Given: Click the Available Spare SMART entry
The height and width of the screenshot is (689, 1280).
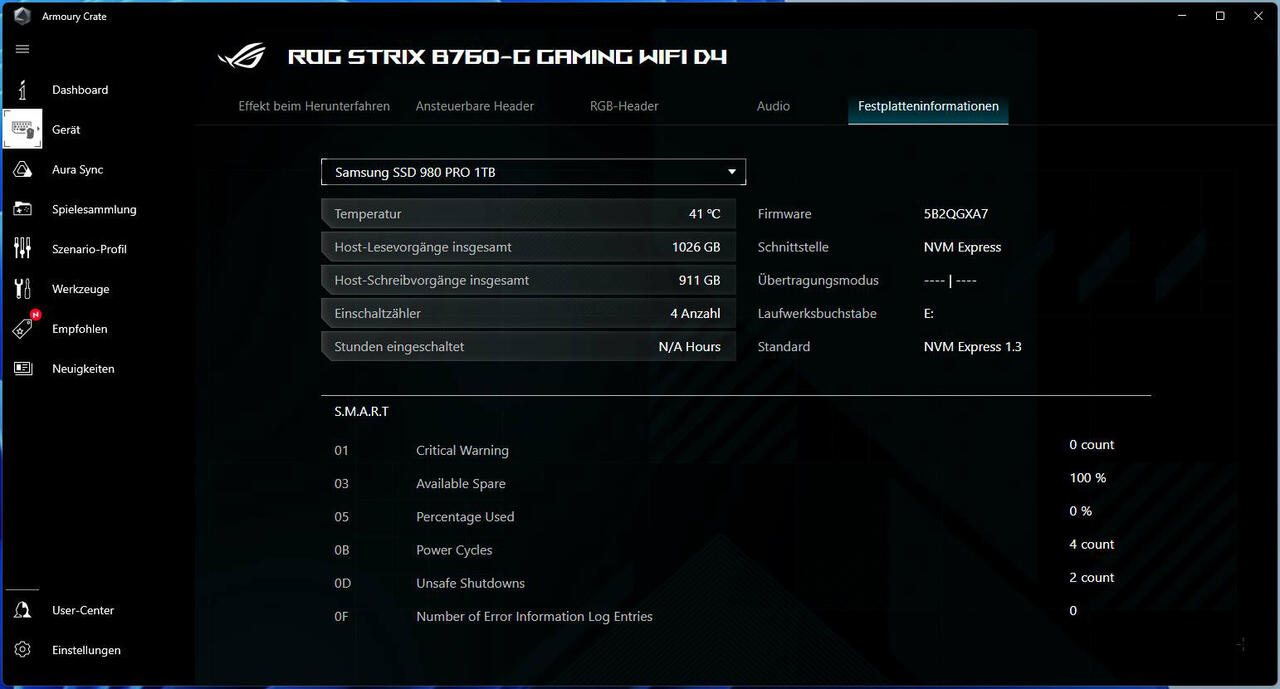Looking at the screenshot, I should pos(461,483).
